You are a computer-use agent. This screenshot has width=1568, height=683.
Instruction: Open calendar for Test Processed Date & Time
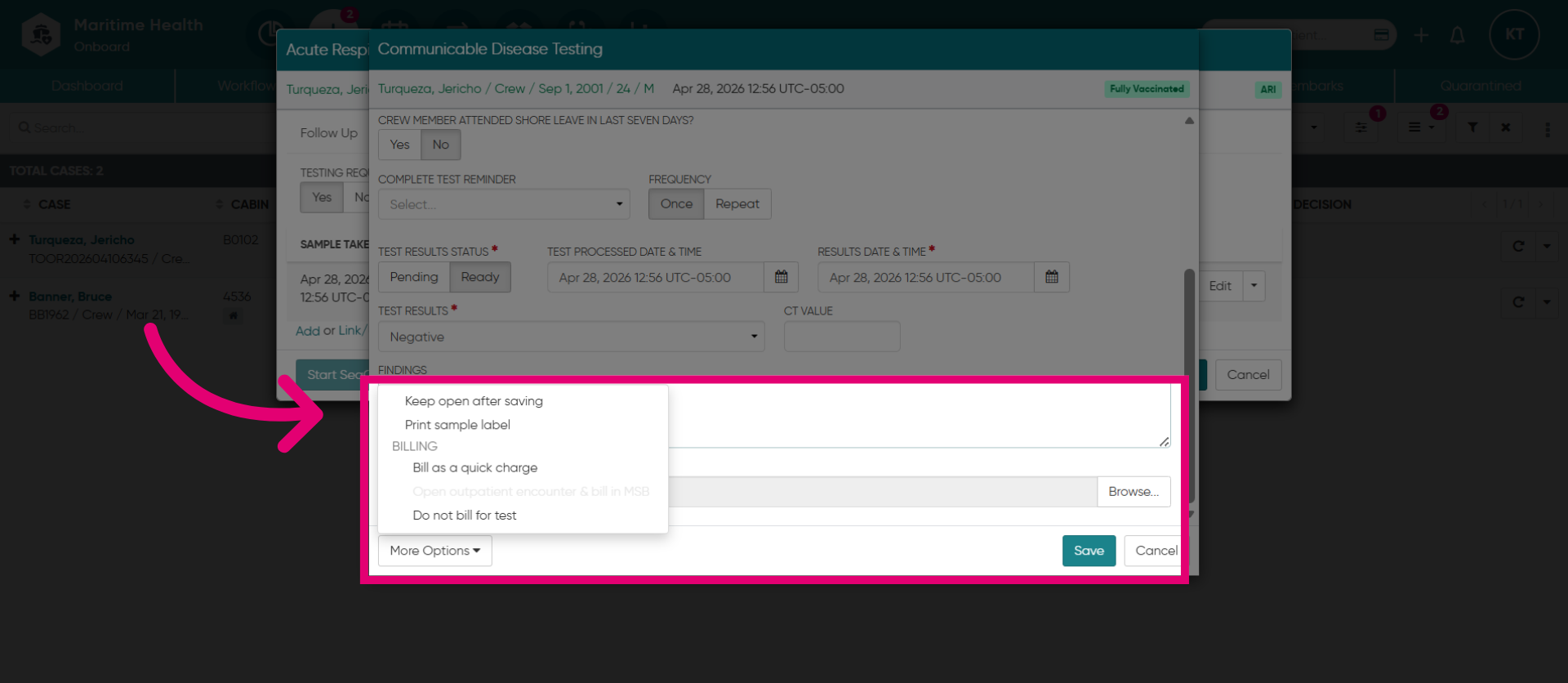[x=782, y=277]
